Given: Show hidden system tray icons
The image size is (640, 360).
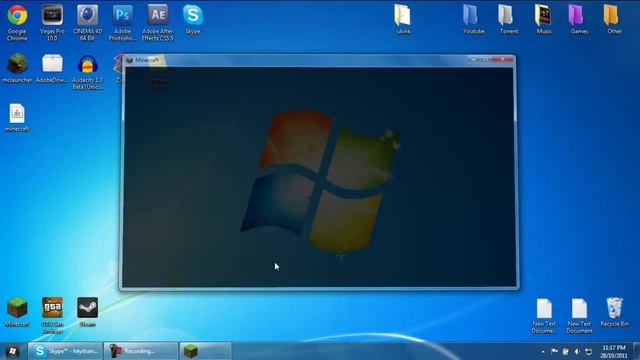Looking at the screenshot, I should point(543,351).
